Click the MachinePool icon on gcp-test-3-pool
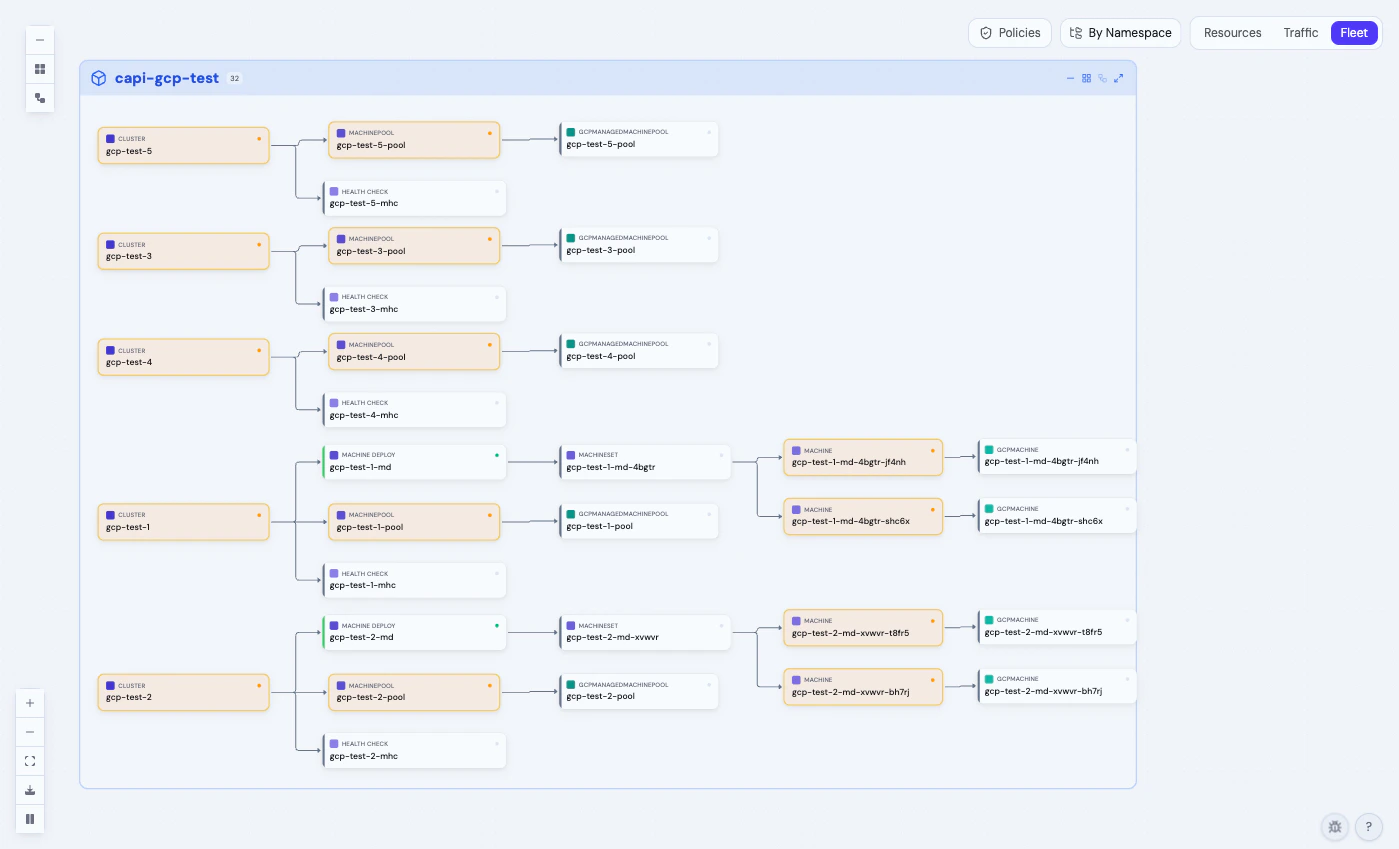Screen dimensions: 1399x849 [x=341, y=239]
